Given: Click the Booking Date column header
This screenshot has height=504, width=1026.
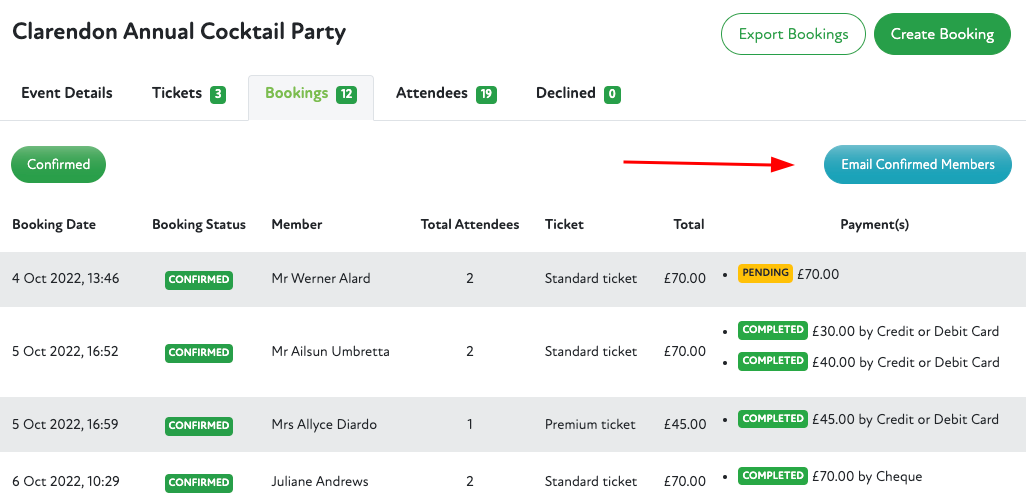Looking at the screenshot, I should (54, 225).
